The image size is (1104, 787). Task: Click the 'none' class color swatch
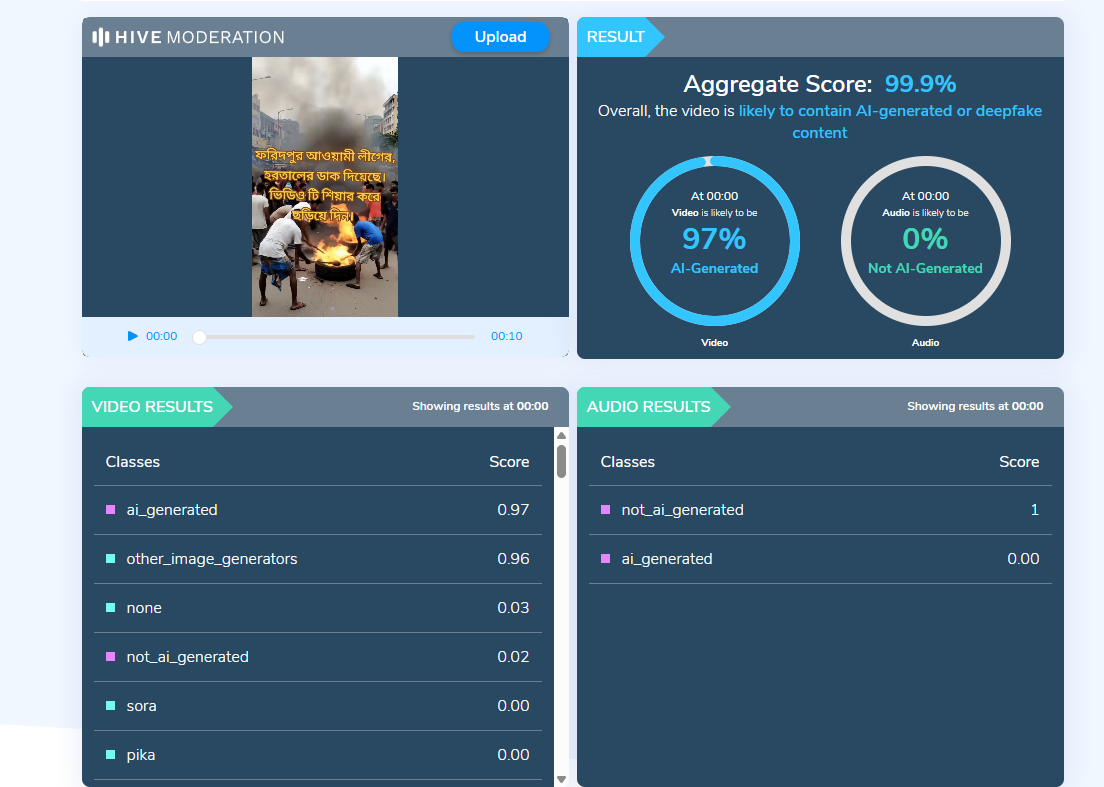111,607
